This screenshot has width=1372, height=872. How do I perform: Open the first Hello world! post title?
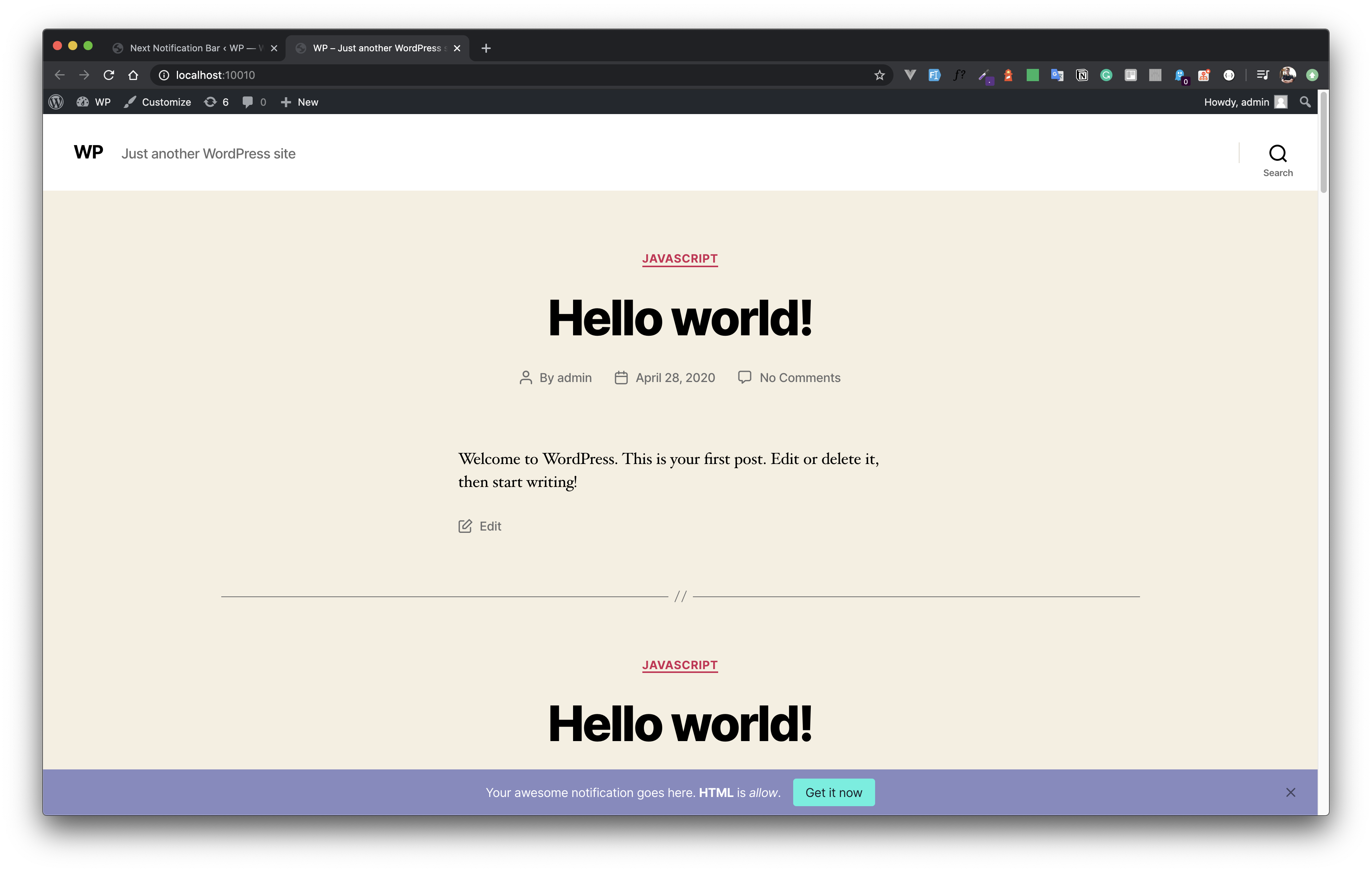tap(680, 318)
